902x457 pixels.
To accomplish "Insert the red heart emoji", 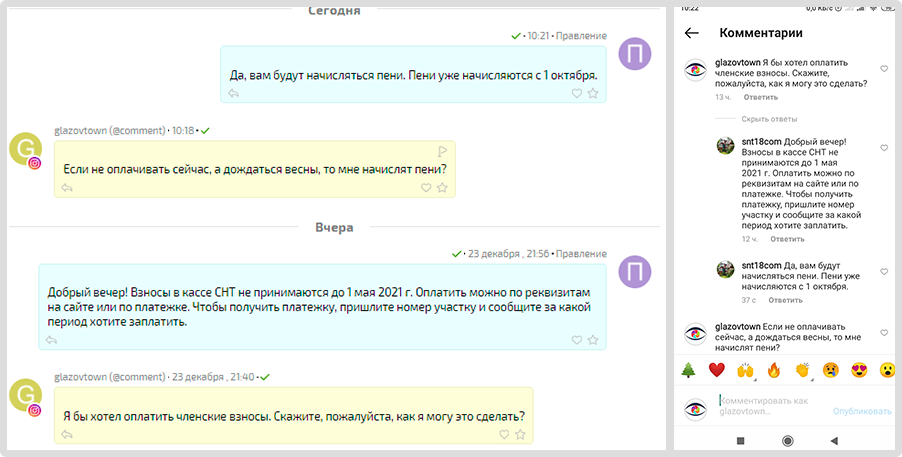I will tap(716, 370).
